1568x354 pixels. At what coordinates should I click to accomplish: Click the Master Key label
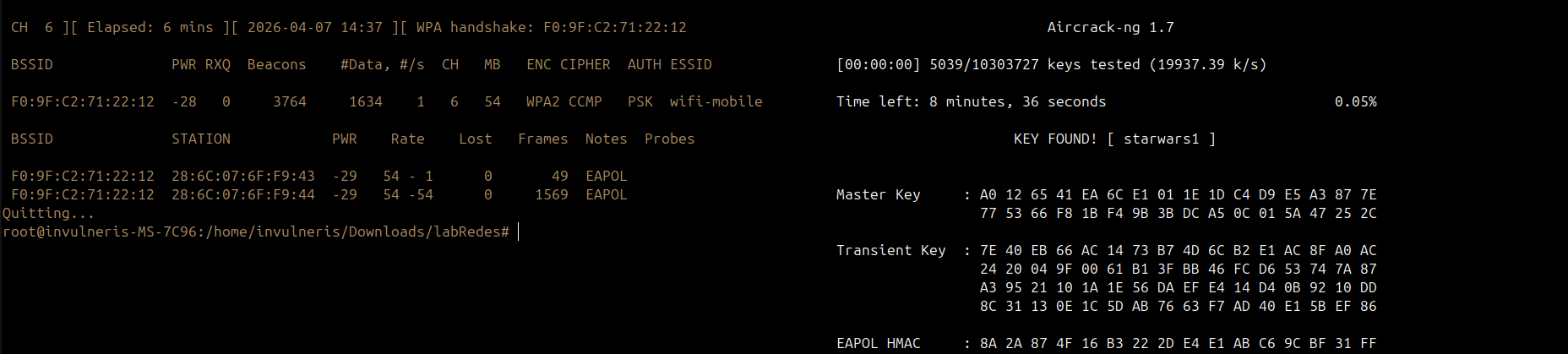coord(878,194)
